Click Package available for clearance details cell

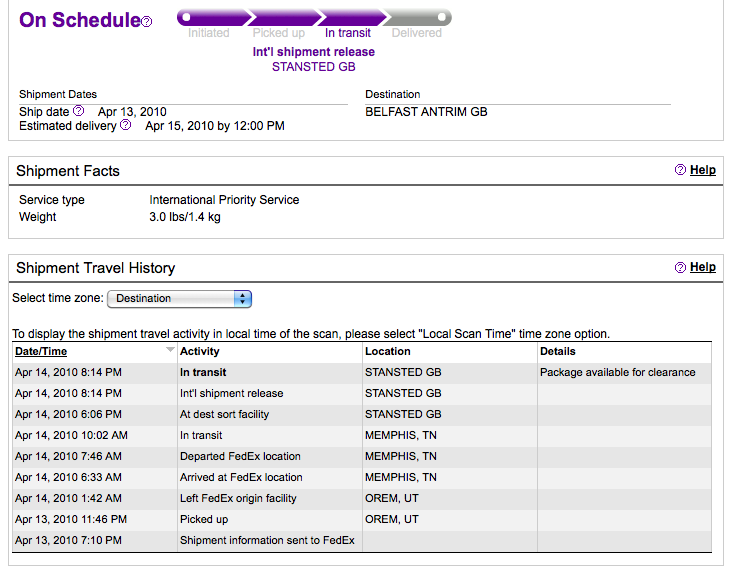click(x=617, y=372)
